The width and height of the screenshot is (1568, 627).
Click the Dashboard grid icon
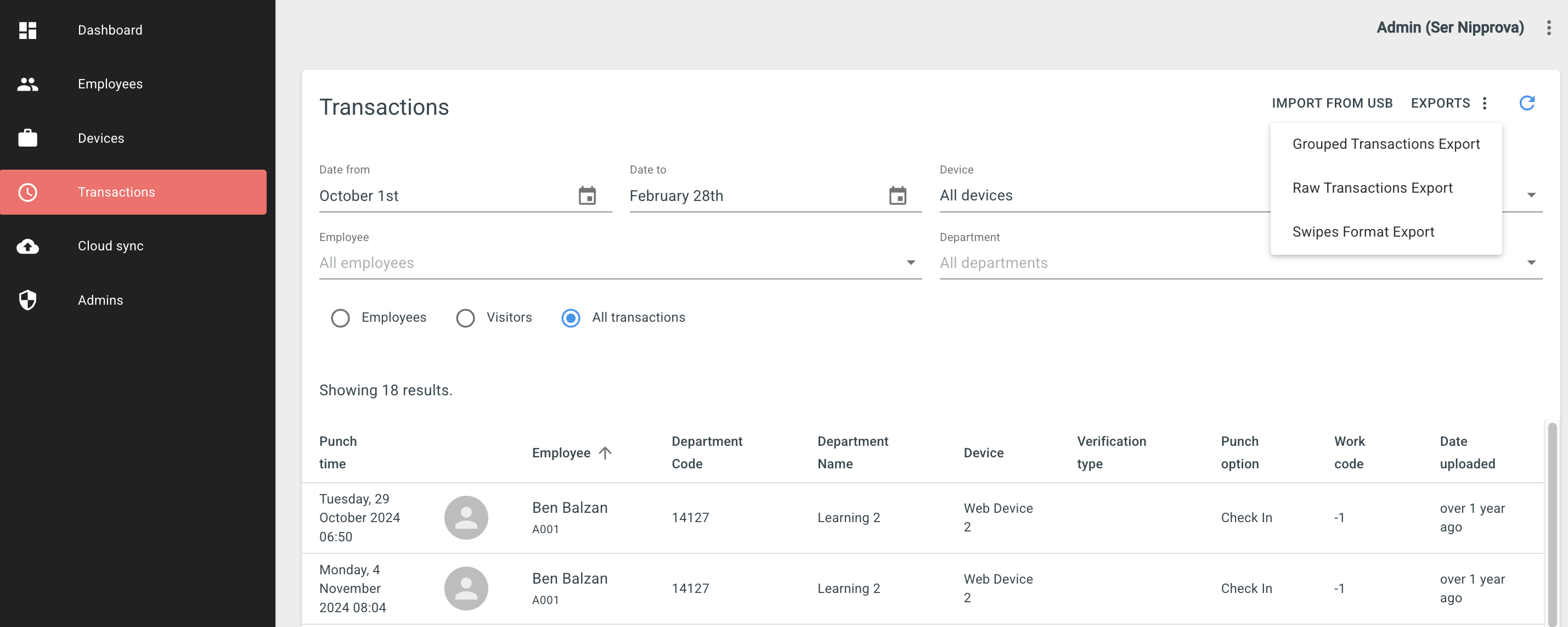tap(27, 30)
